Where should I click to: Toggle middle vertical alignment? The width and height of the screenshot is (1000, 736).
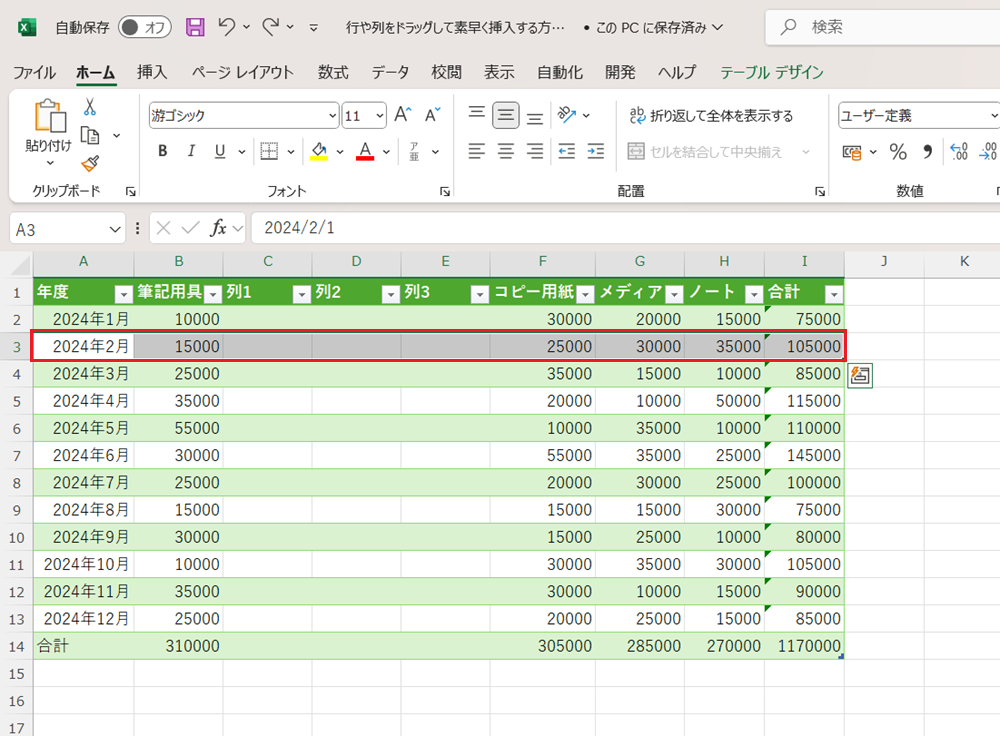[506, 115]
